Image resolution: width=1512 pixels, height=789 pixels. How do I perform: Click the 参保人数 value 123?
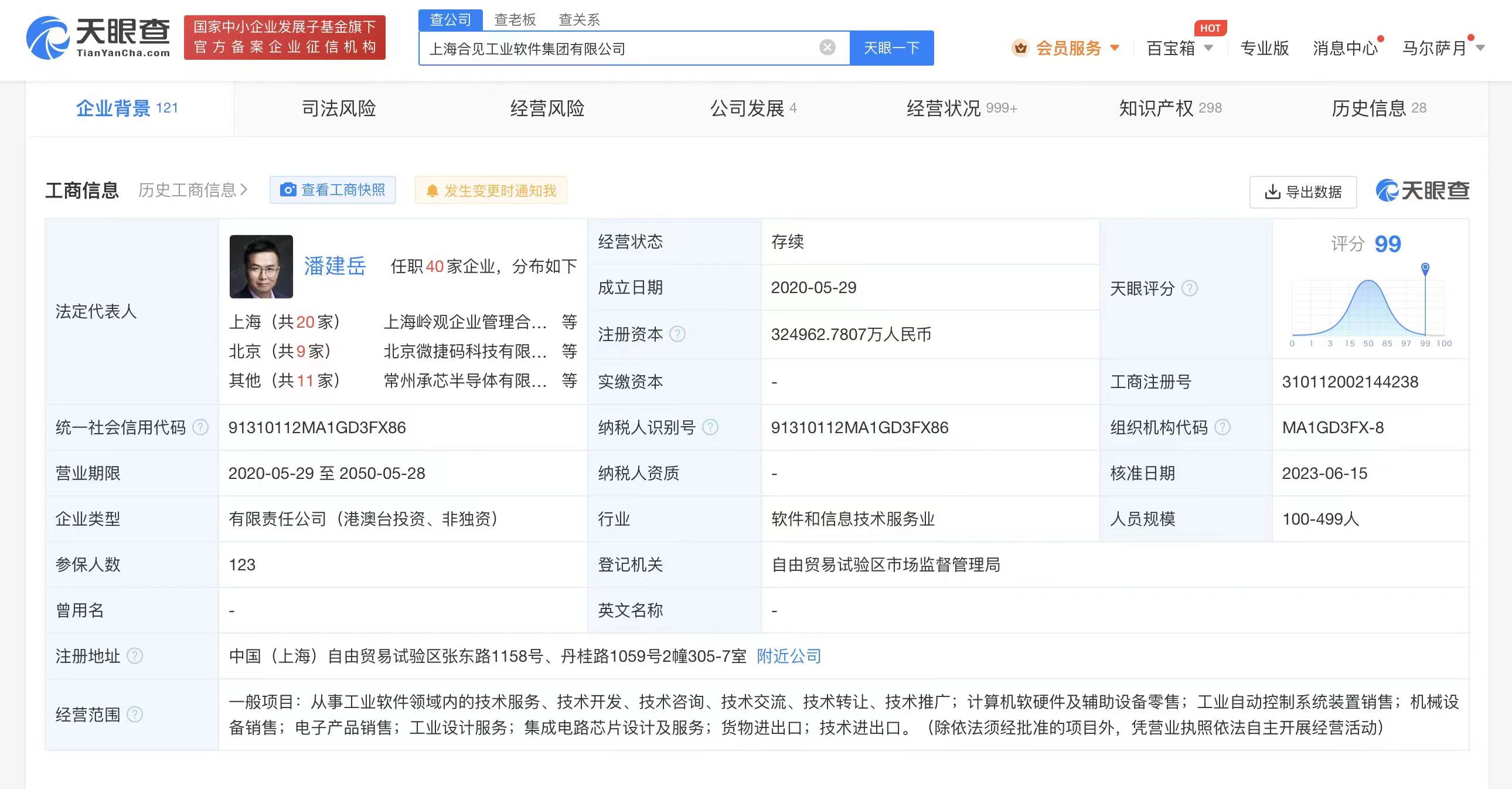coord(242,564)
